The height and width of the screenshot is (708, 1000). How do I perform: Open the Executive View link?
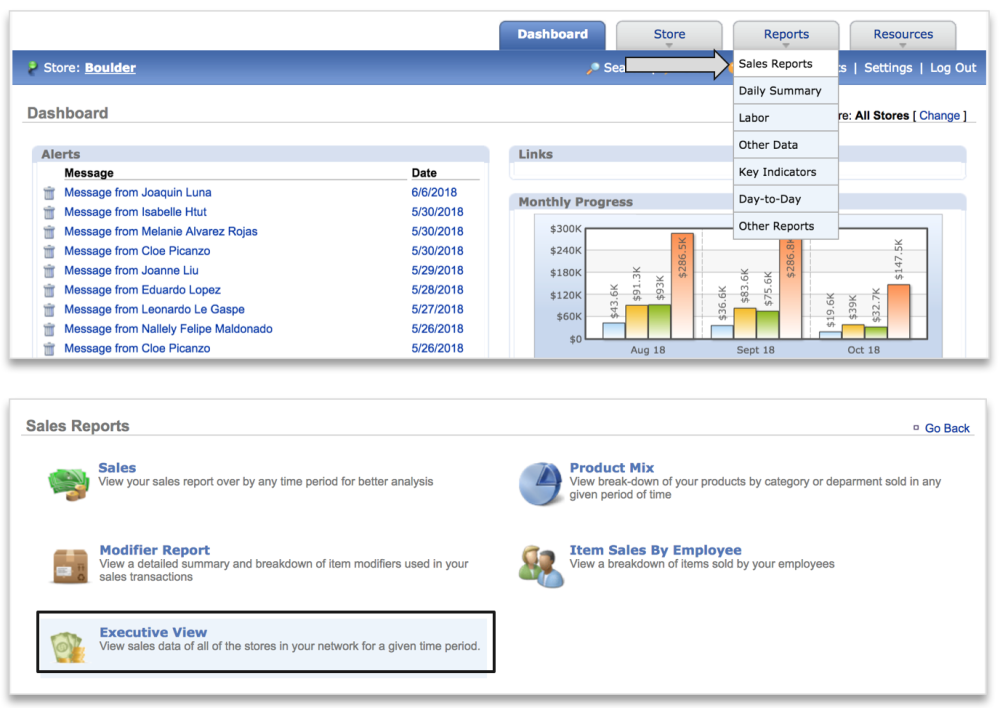[153, 632]
